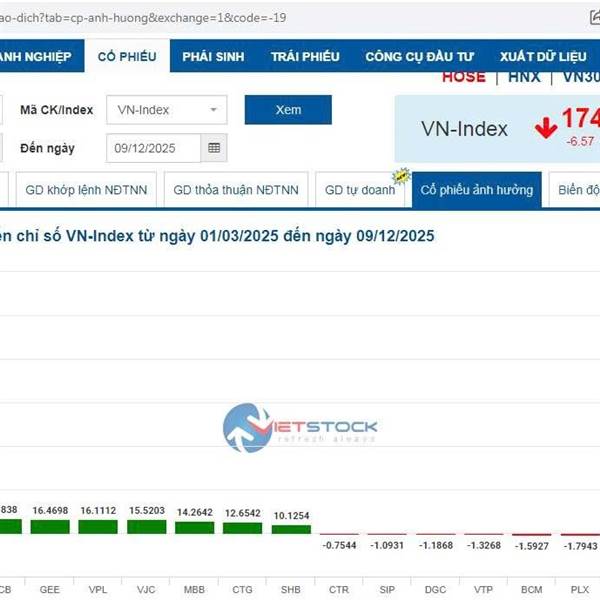Click the browser address bar URL
Screen dimensions: 600x600
143,18
